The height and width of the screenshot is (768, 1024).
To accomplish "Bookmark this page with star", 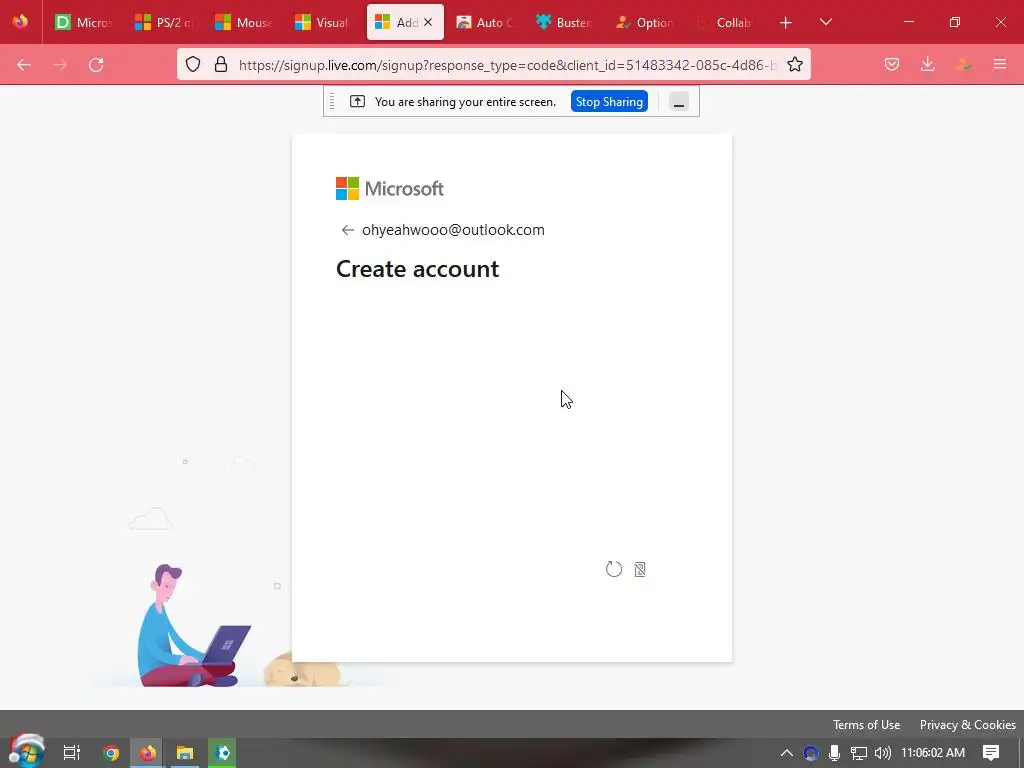I will click(x=795, y=64).
